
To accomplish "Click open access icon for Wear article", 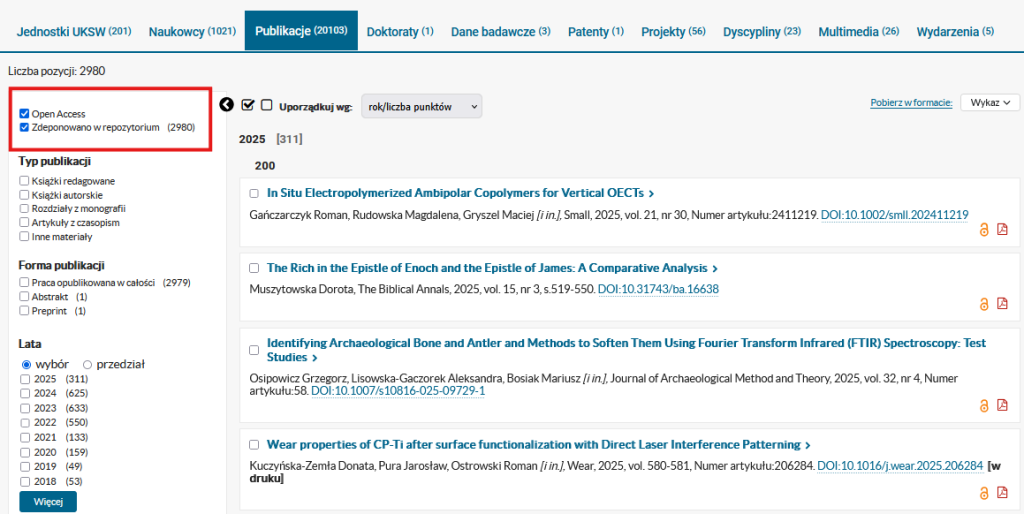I will [x=983, y=492].
